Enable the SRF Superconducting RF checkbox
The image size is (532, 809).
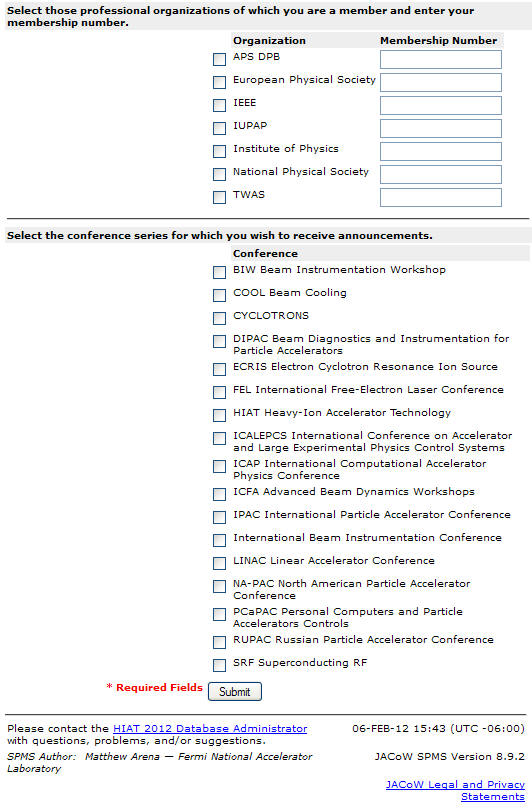[x=219, y=665]
